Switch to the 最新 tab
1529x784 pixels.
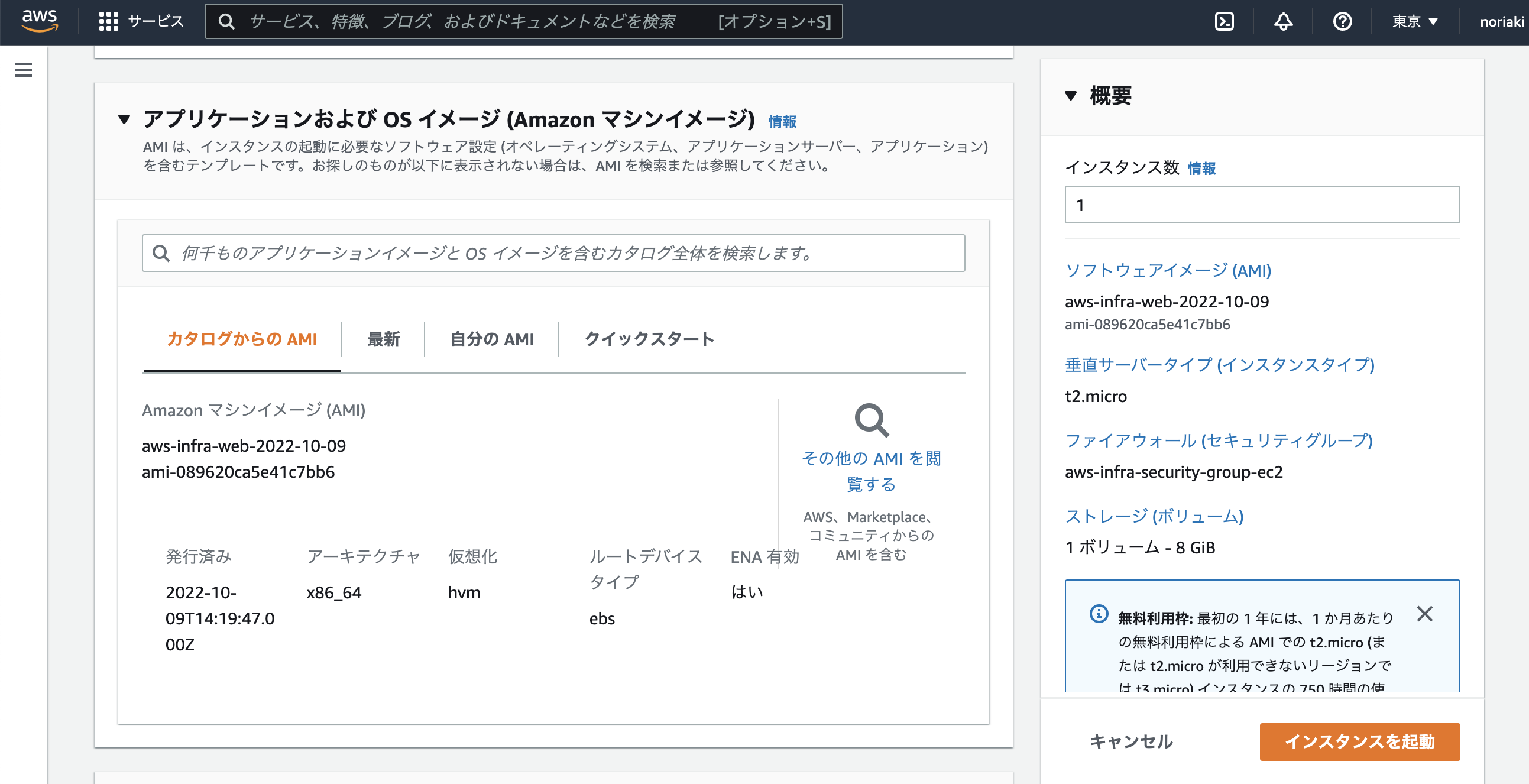[x=383, y=339]
